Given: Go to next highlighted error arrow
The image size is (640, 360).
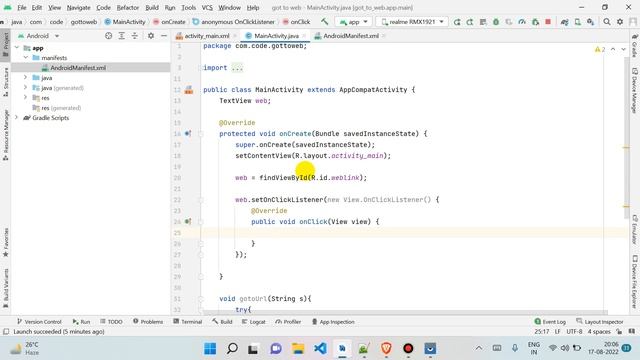Looking at the screenshot, I should [623, 49].
